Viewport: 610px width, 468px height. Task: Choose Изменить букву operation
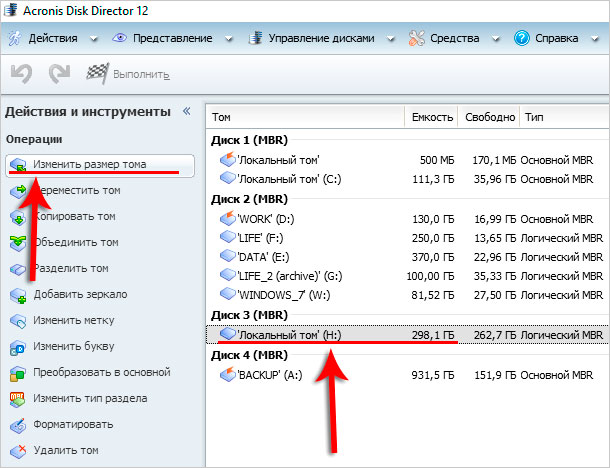click(x=74, y=347)
